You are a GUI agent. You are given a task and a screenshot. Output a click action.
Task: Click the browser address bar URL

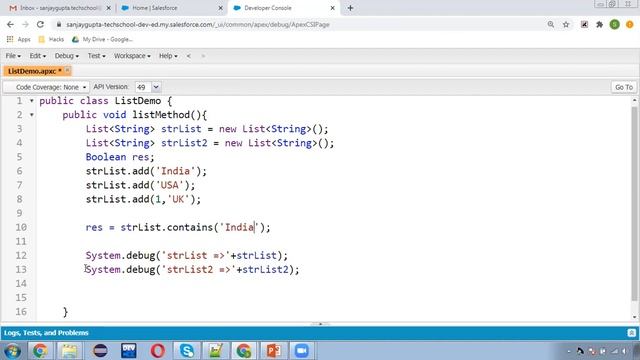point(198,24)
